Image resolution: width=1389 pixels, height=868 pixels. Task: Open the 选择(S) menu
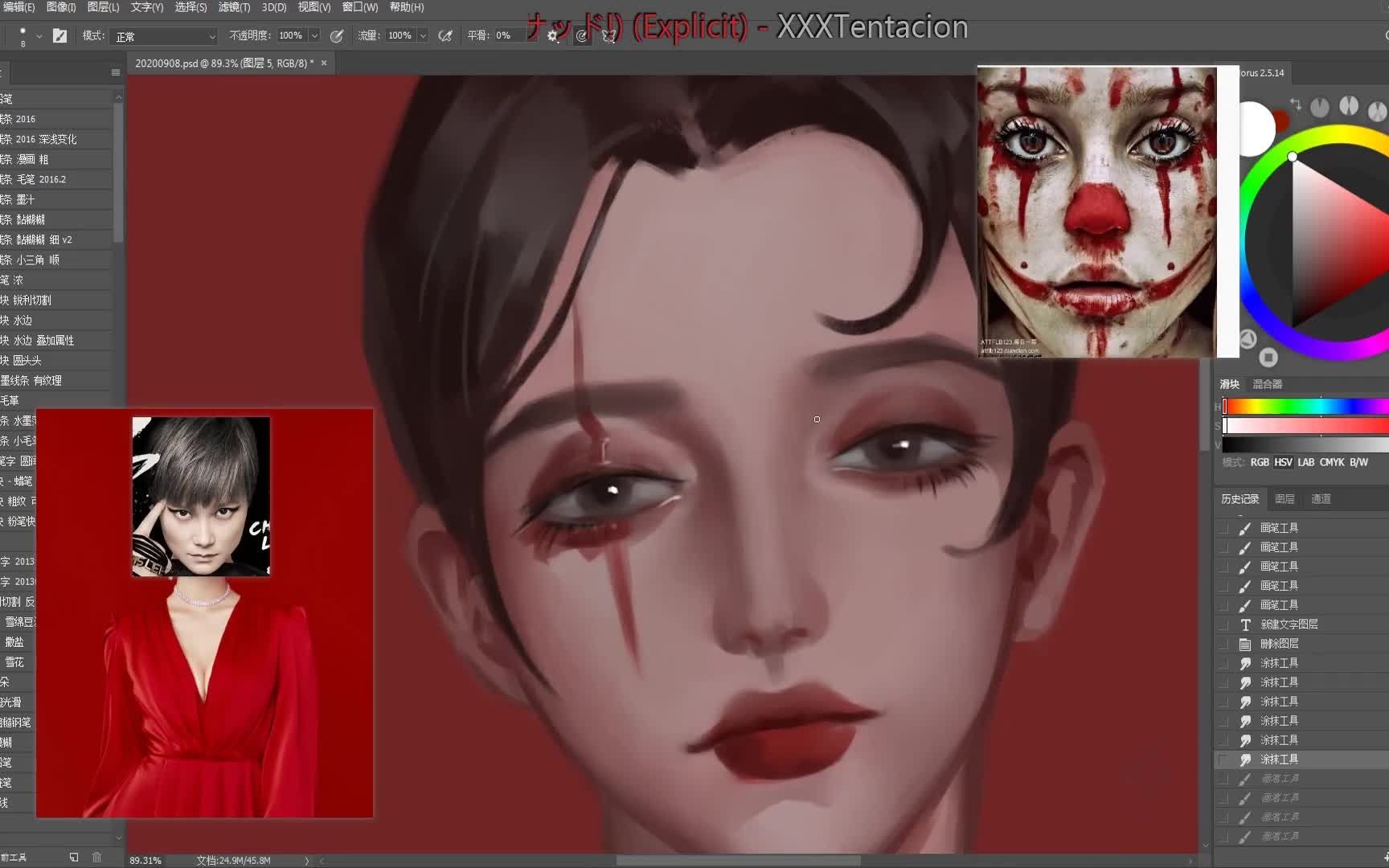pyautogui.click(x=191, y=7)
